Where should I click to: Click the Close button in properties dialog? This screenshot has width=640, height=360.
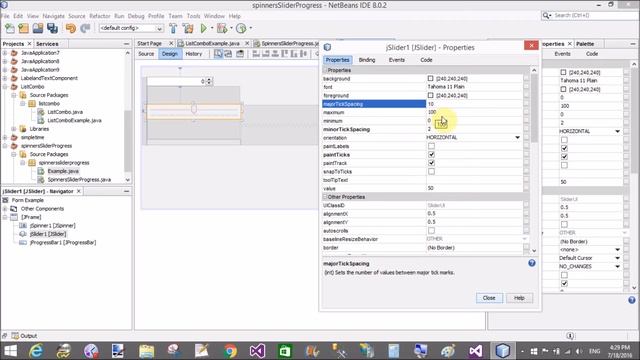click(x=489, y=298)
